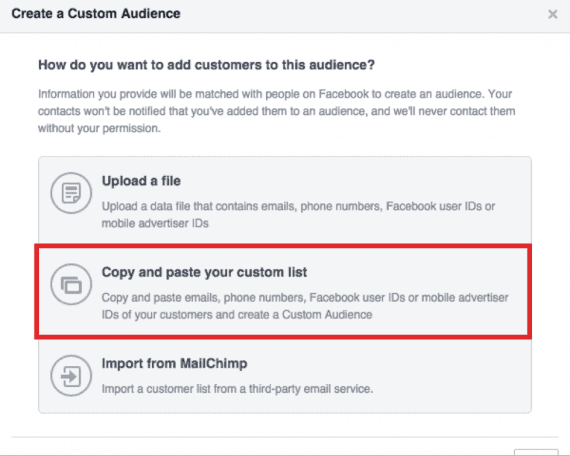Open the 'Import from MailChimp' title

[x=174, y=363]
